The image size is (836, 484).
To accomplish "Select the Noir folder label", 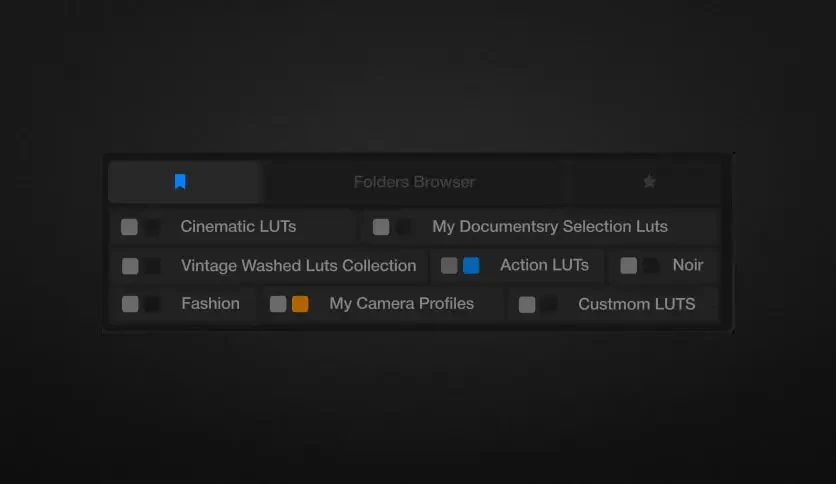I will click(x=688, y=265).
